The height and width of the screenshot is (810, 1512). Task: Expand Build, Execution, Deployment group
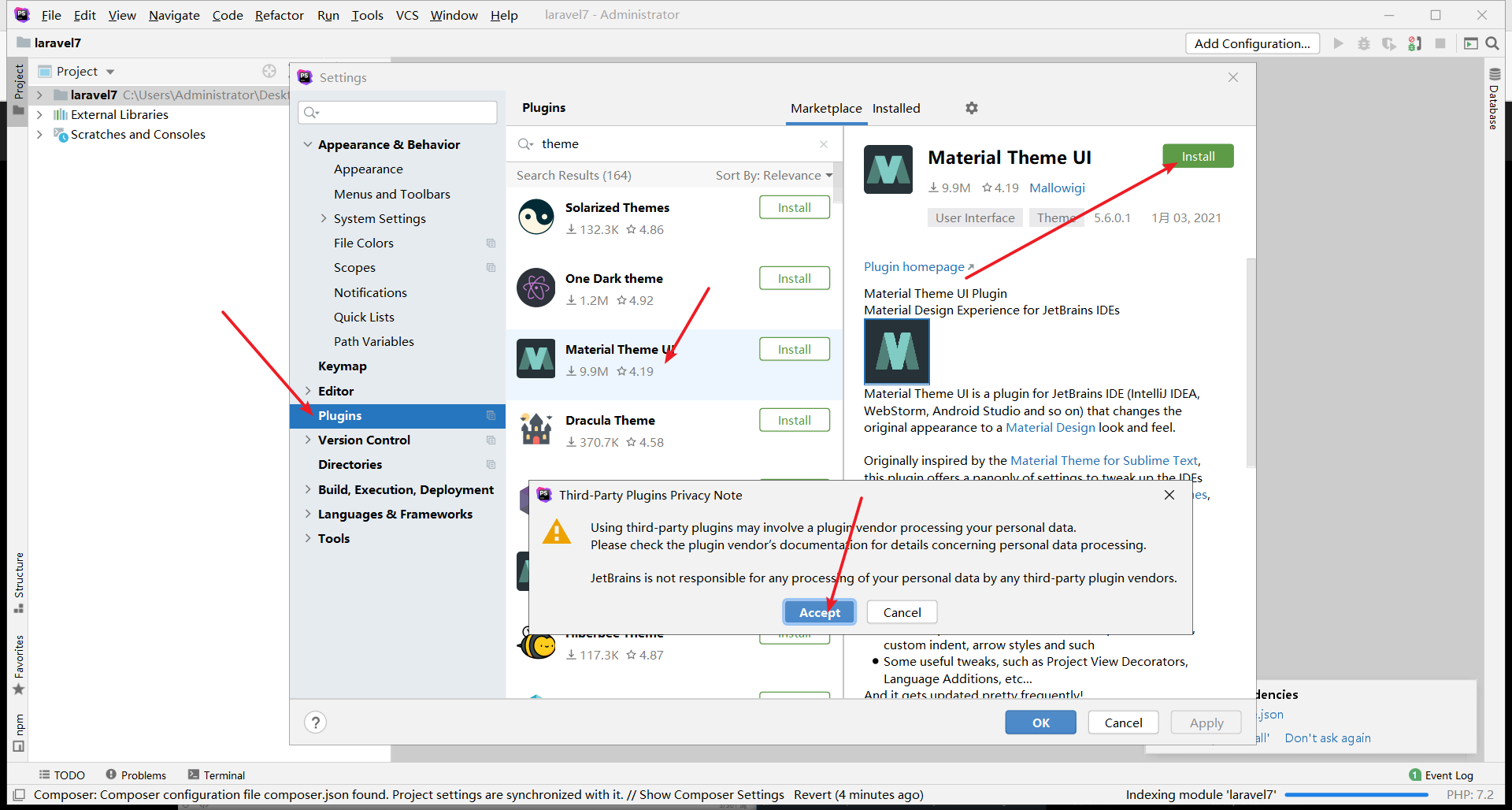(308, 489)
